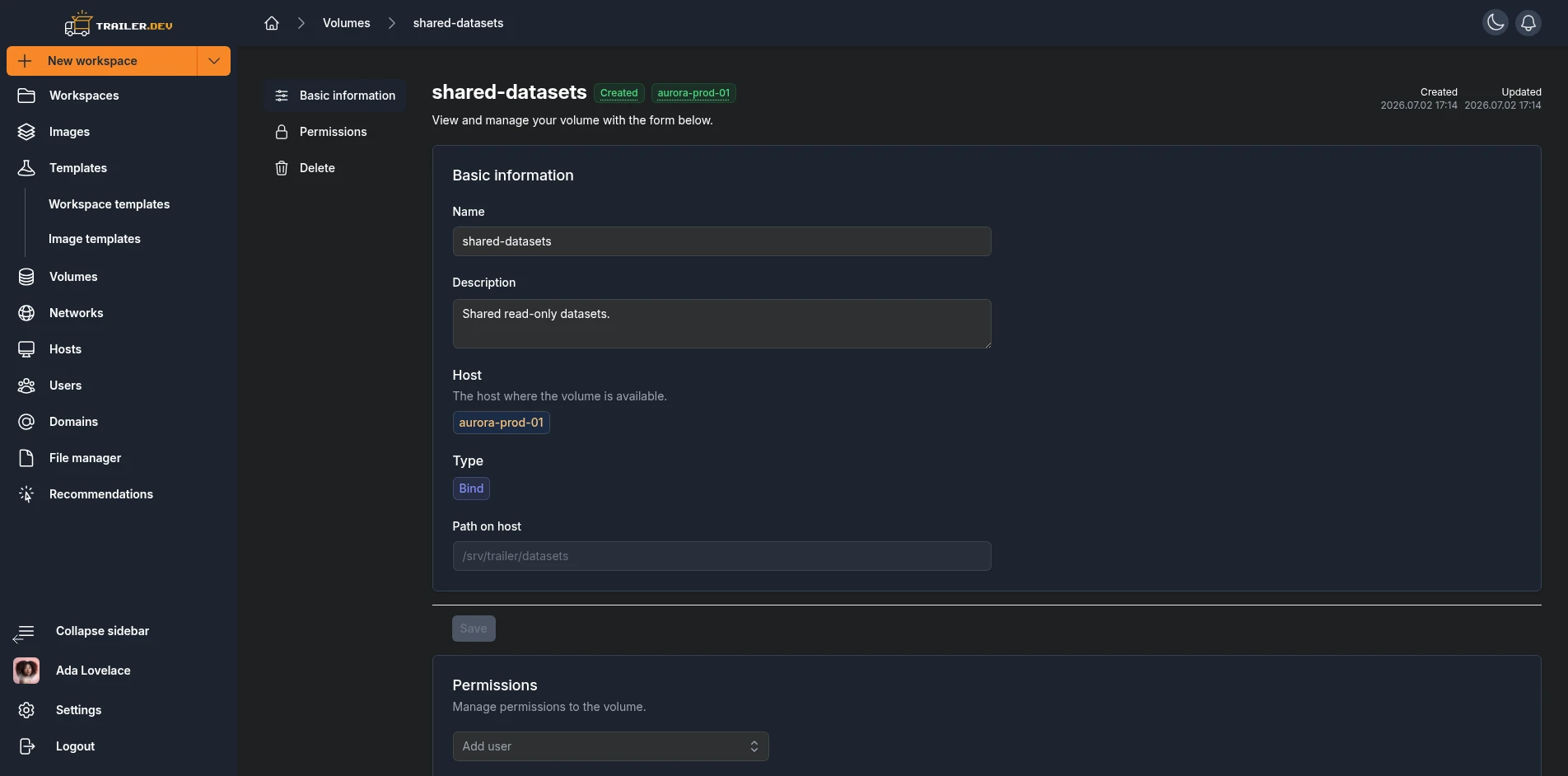Viewport: 1568px width, 776px height.
Task: Click the Bind type badge
Action: coord(471,489)
